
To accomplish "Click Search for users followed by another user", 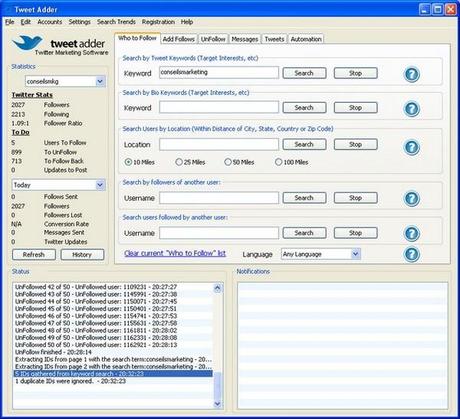I will (304, 233).
